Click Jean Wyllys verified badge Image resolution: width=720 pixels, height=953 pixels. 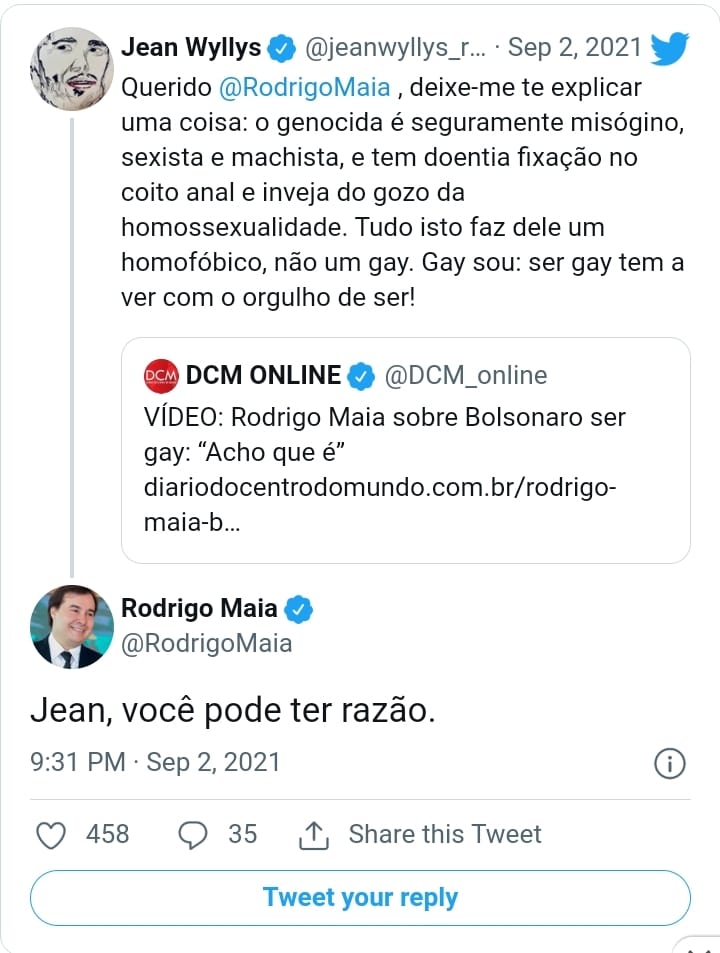282,47
